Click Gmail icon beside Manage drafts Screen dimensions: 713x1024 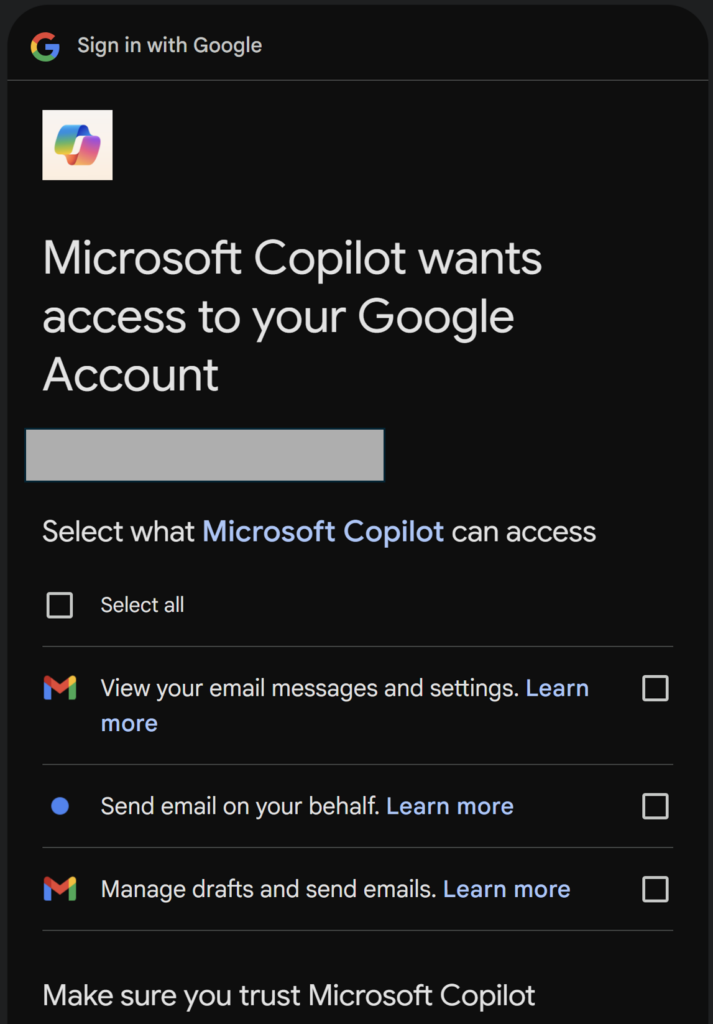coord(60,889)
